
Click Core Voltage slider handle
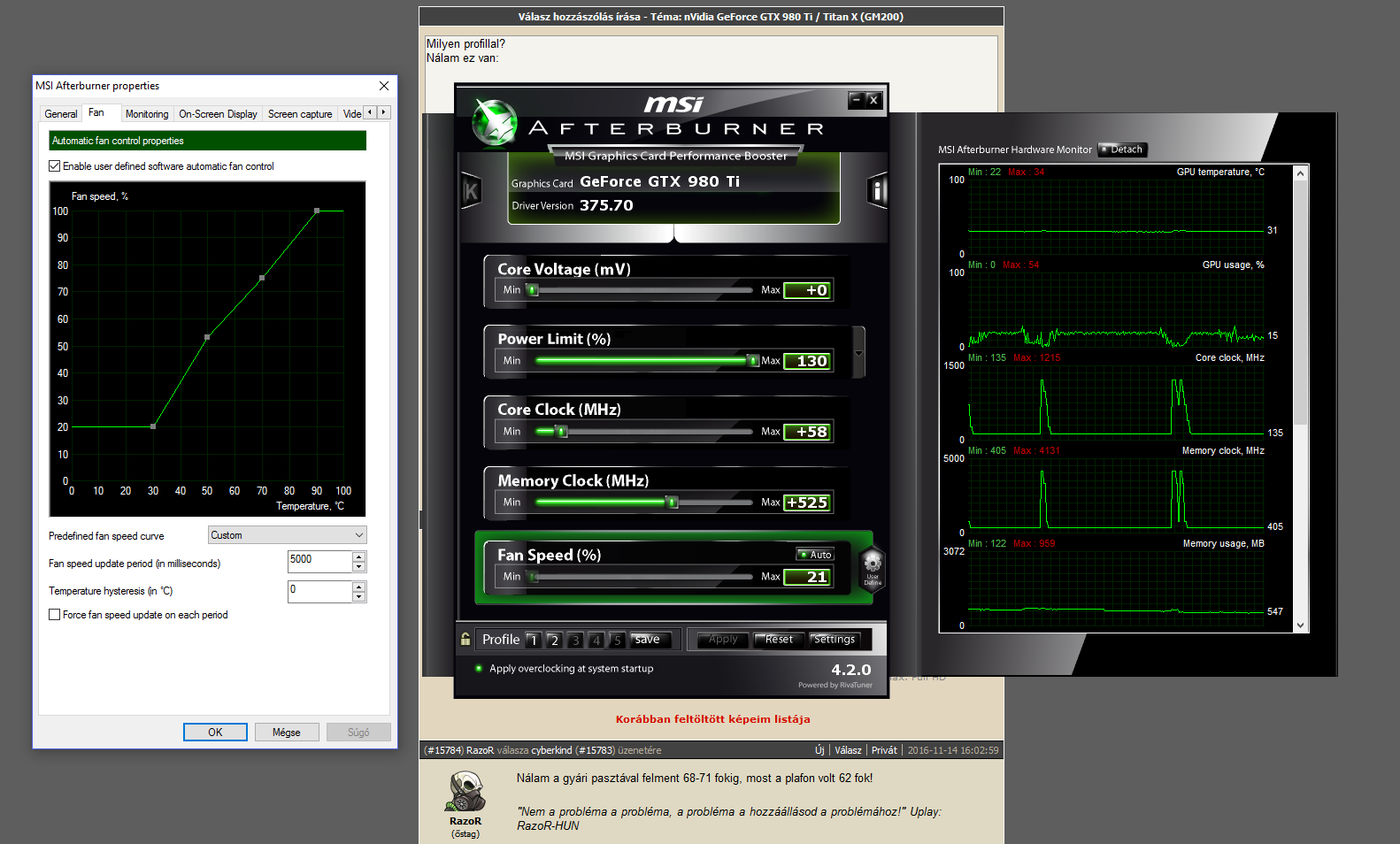pyautogui.click(x=533, y=289)
